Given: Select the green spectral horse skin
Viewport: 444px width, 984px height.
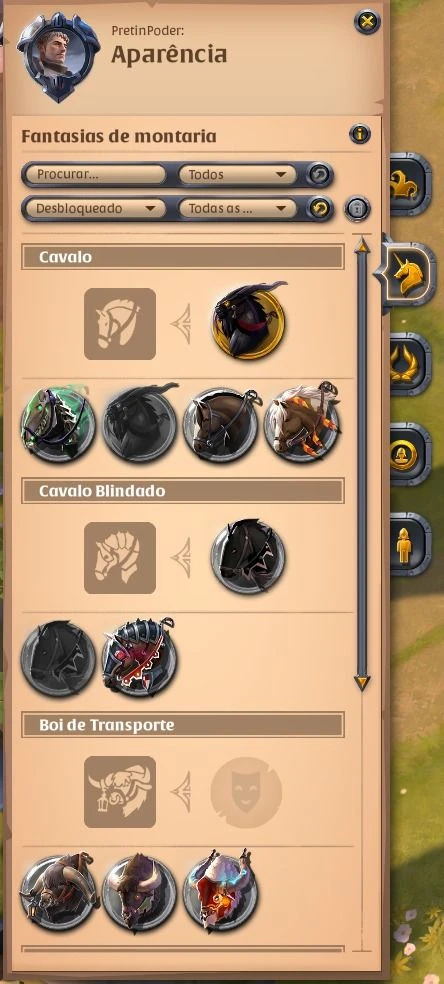Looking at the screenshot, I should coord(58,424).
